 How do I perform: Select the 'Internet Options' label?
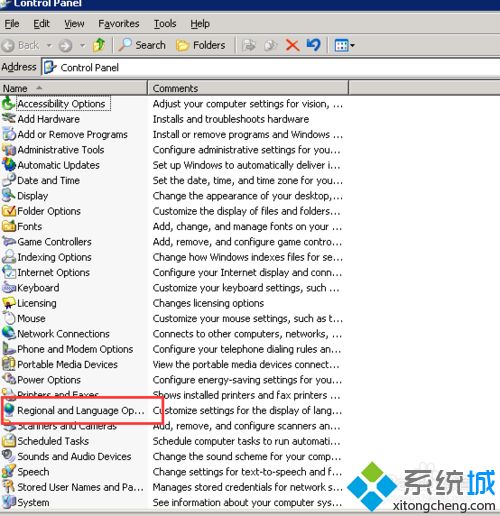pyautogui.click(x=53, y=272)
